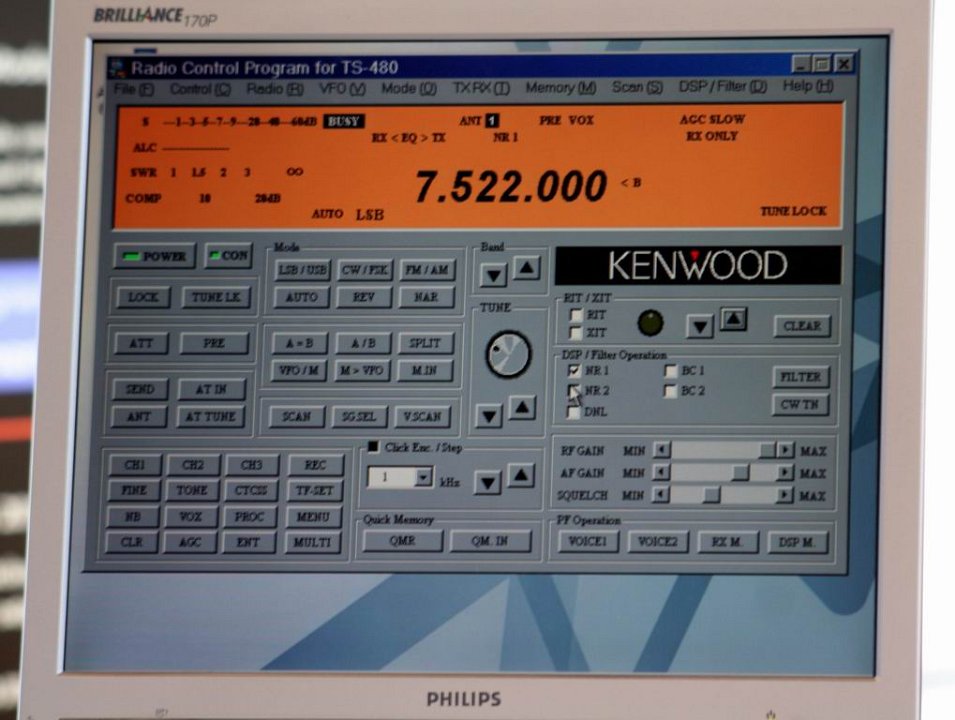Image resolution: width=955 pixels, height=720 pixels.
Task: Click the LSB / USB mode button
Action: (302, 270)
